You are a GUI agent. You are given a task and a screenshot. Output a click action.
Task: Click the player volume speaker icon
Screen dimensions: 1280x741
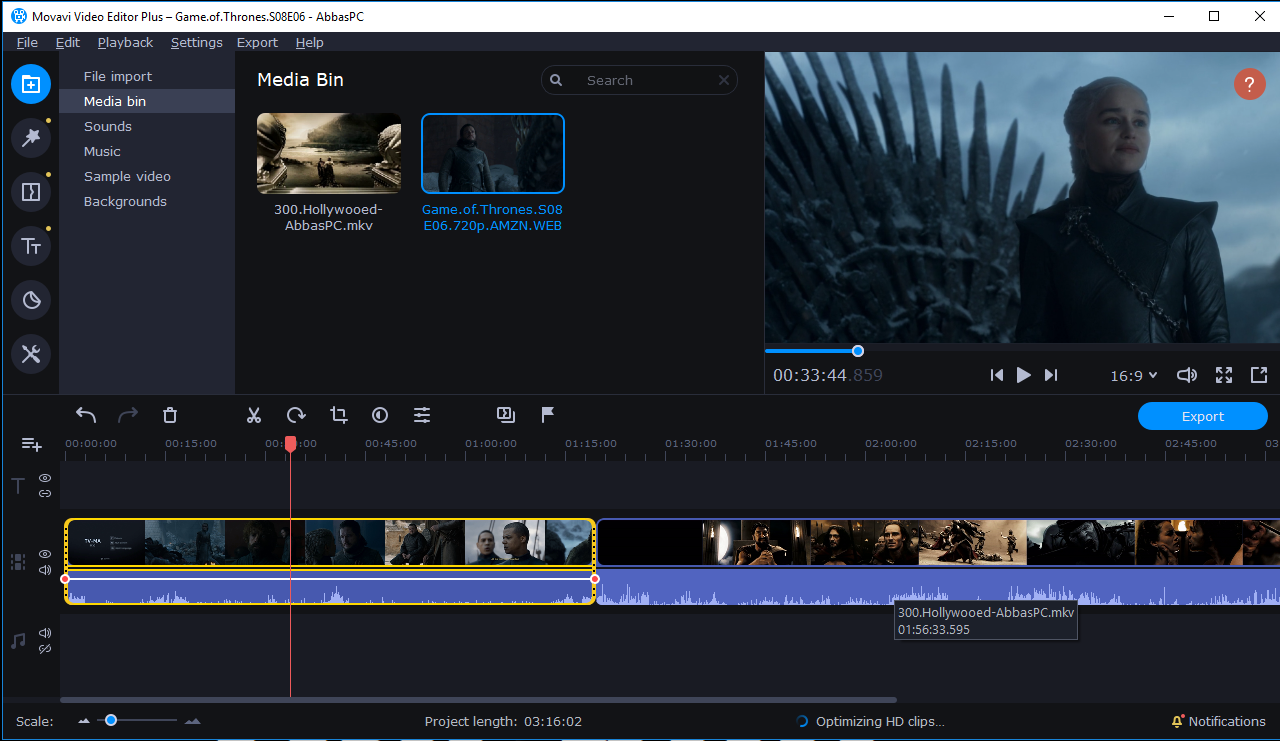1187,375
